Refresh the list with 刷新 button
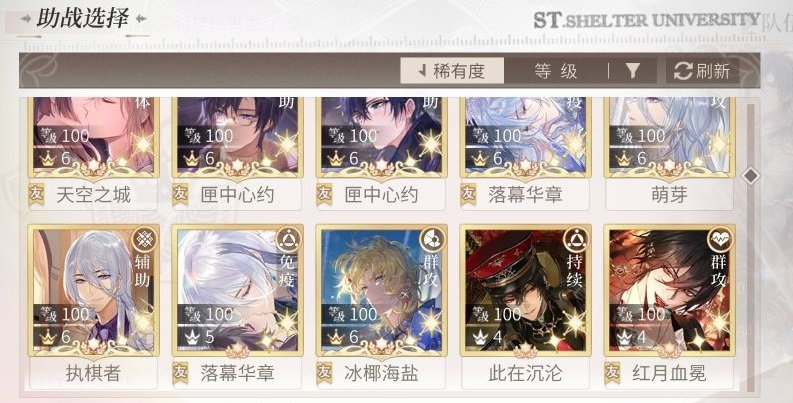Viewport: 793px width, 403px height. (x=703, y=71)
